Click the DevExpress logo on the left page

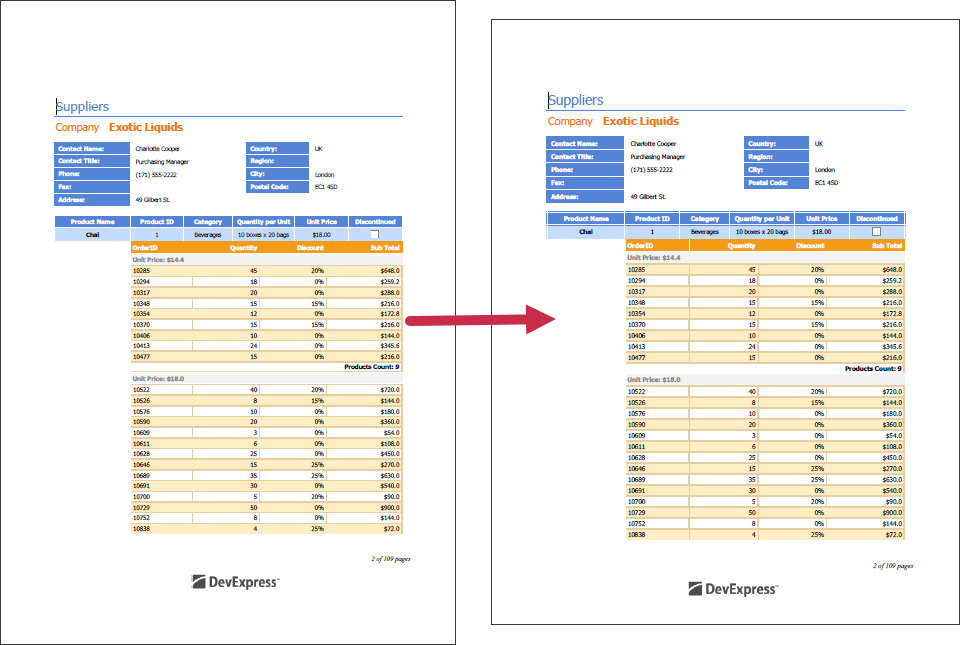click(x=235, y=580)
